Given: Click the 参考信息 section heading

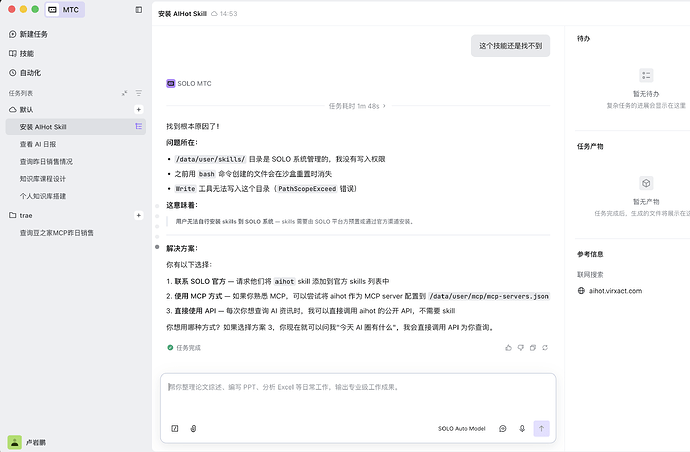Looking at the screenshot, I should tap(590, 254).
